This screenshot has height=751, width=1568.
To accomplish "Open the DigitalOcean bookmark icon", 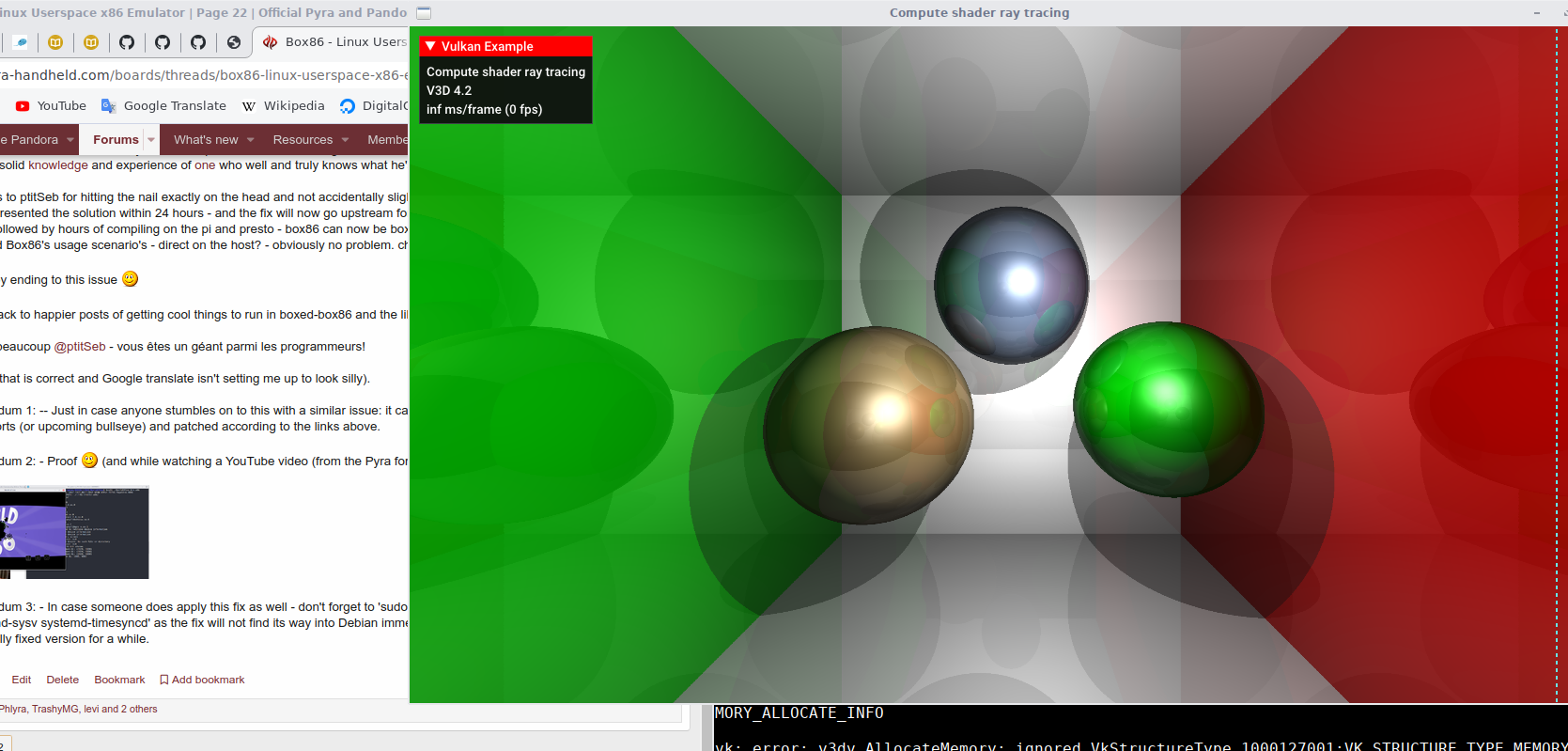I will click(348, 106).
